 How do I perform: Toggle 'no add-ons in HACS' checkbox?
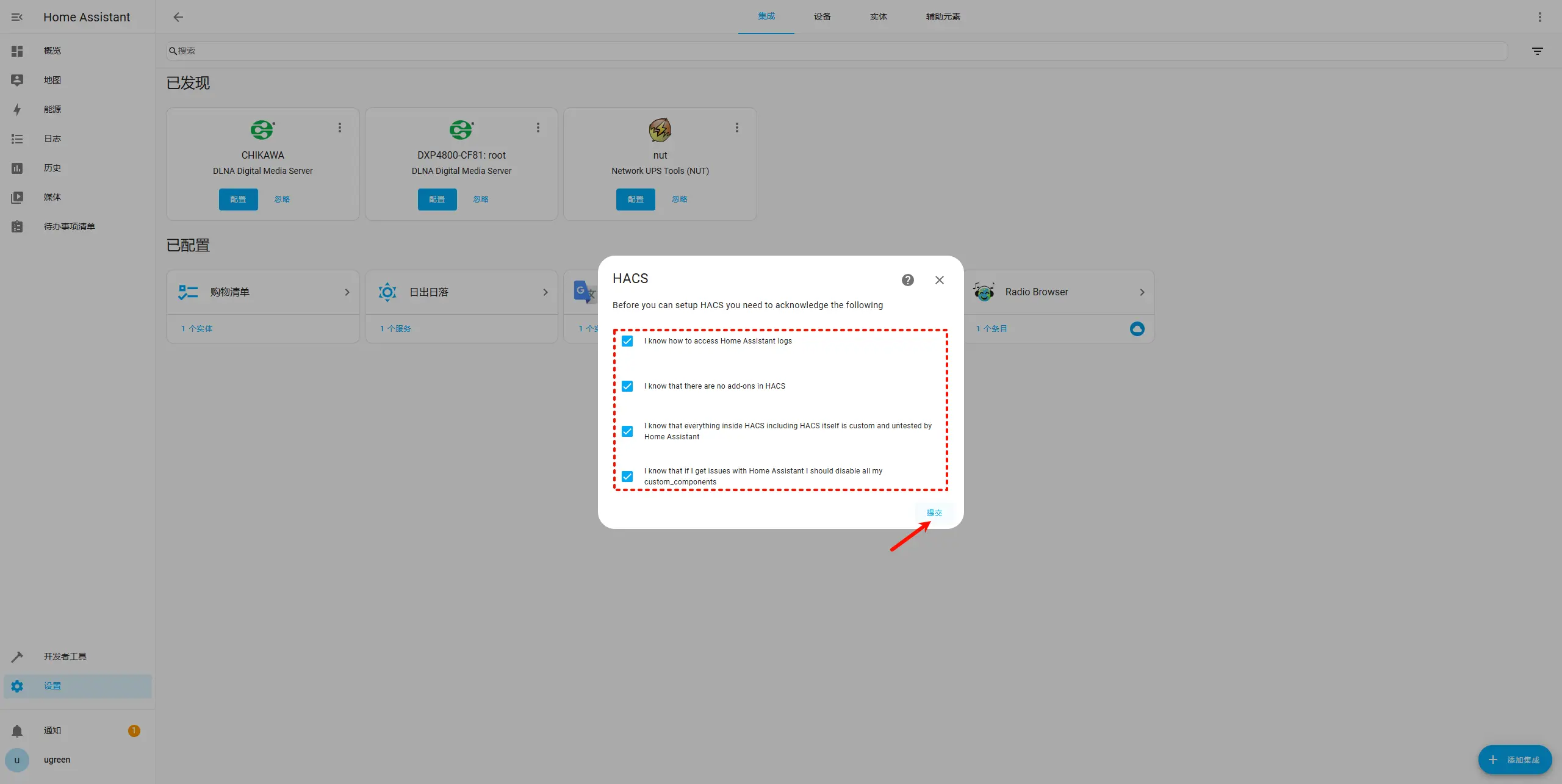click(x=627, y=386)
